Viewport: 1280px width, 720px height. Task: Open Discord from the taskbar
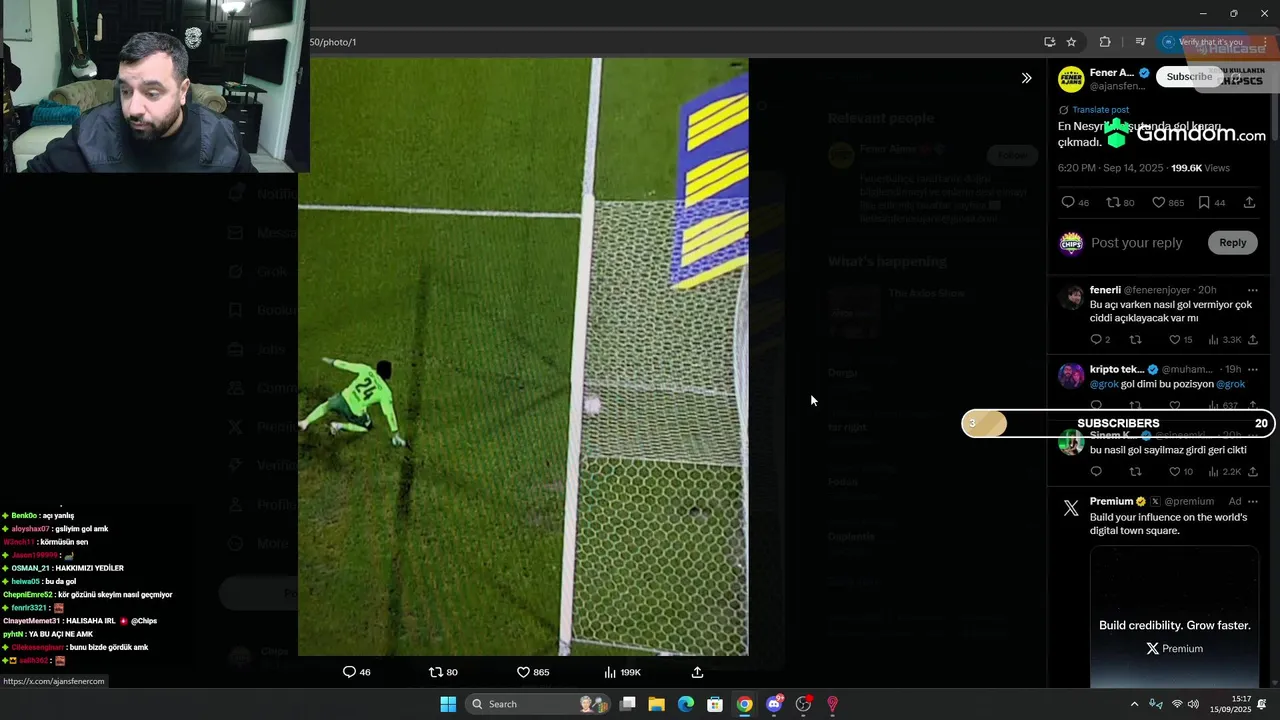pos(774,704)
